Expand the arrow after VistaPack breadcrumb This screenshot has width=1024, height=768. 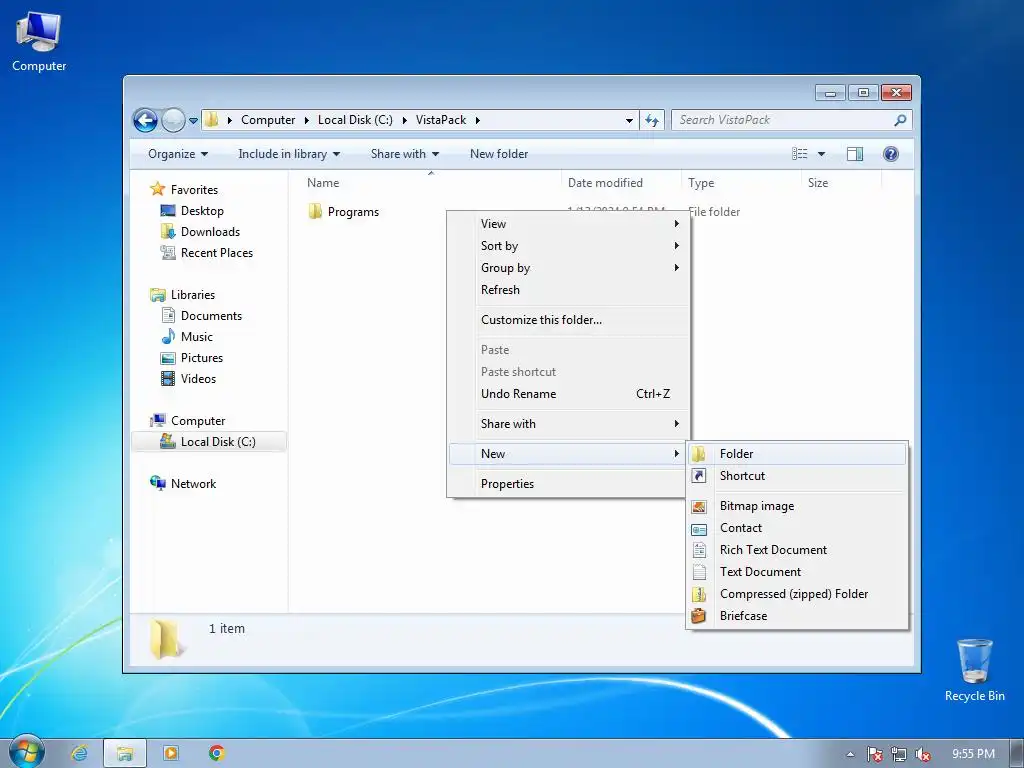click(x=478, y=120)
